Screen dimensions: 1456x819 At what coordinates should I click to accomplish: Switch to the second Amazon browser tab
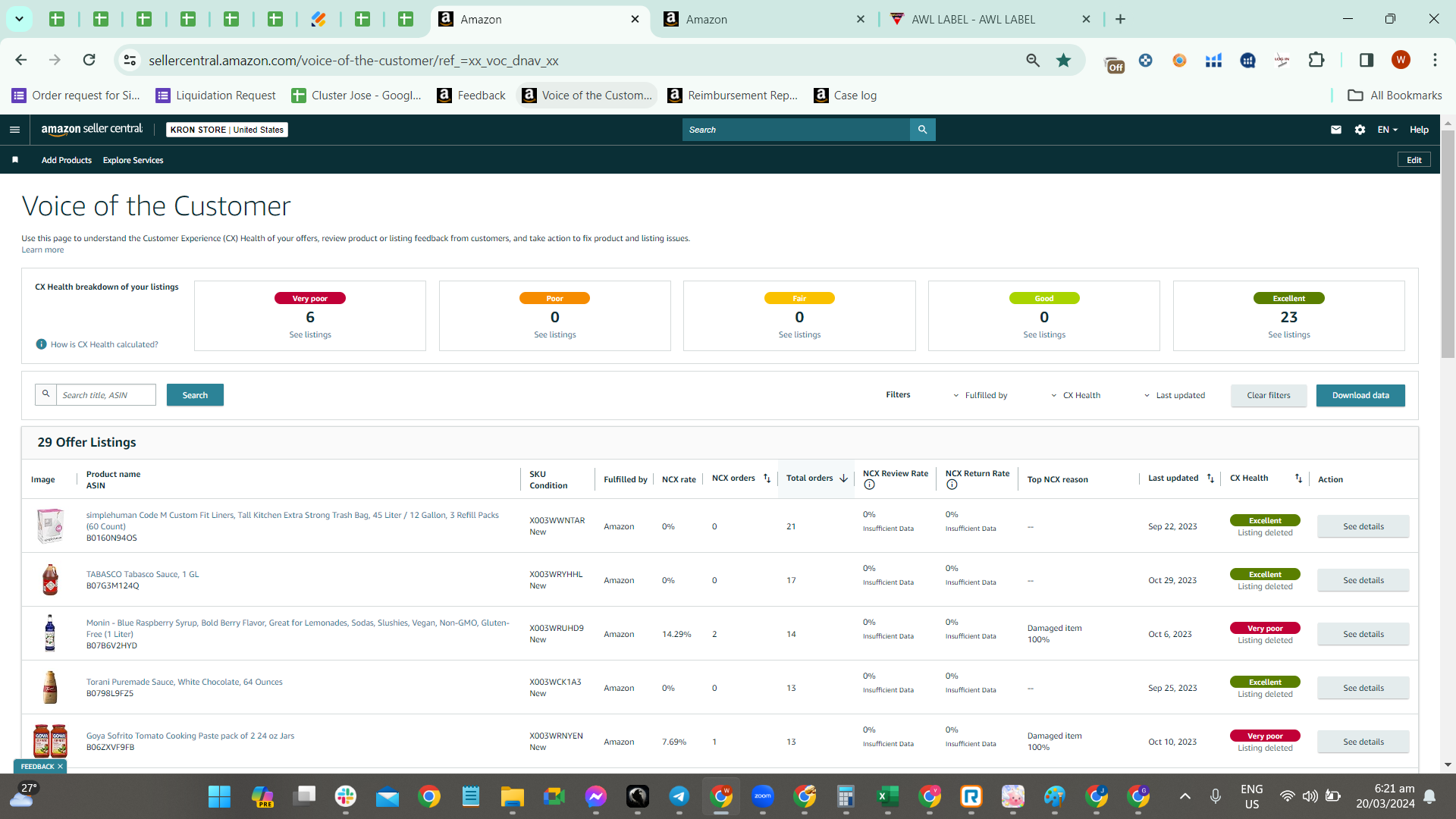click(764, 19)
